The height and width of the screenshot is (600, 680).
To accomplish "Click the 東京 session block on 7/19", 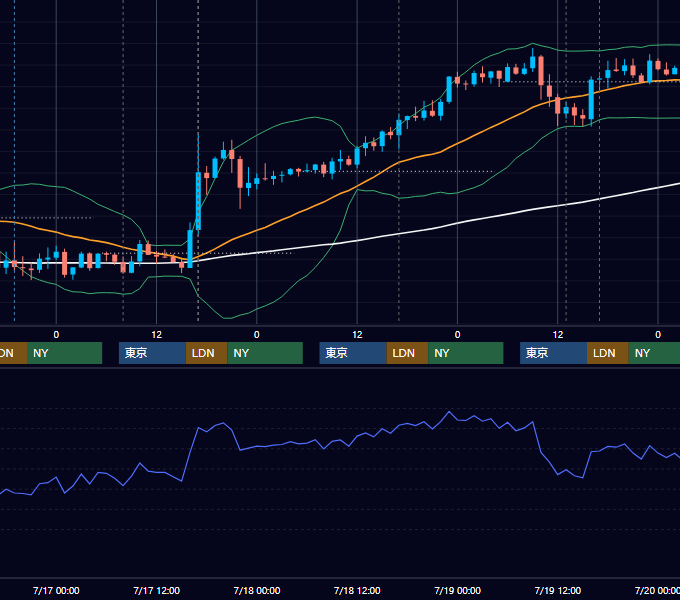I will click(553, 353).
